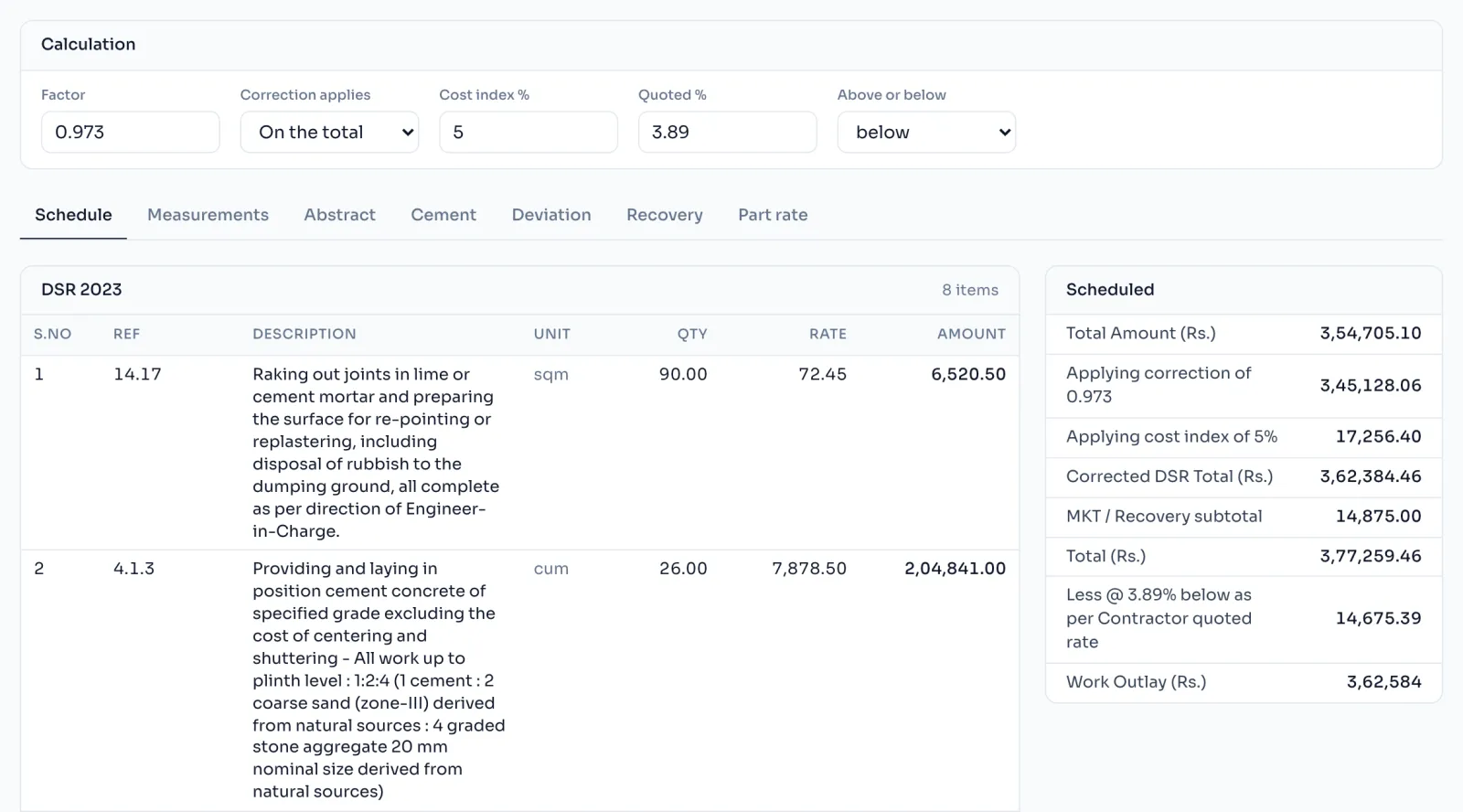Click Corrected DSR Total value 3,62,384.46
The width and height of the screenshot is (1463, 812).
click(x=1370, y=476)
